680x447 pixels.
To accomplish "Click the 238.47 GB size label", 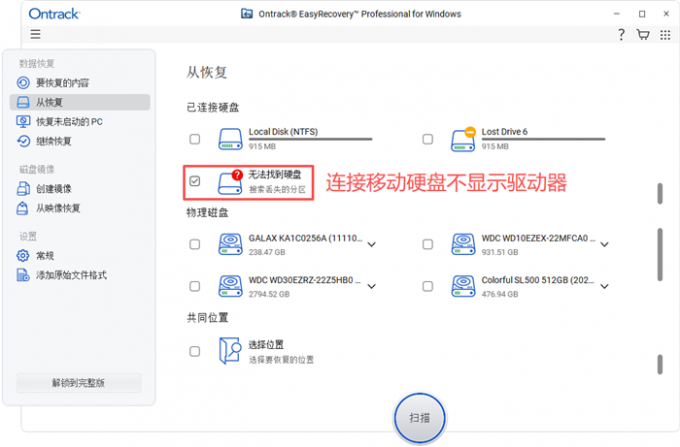I will pyautogui.click(x=267, y=252).
